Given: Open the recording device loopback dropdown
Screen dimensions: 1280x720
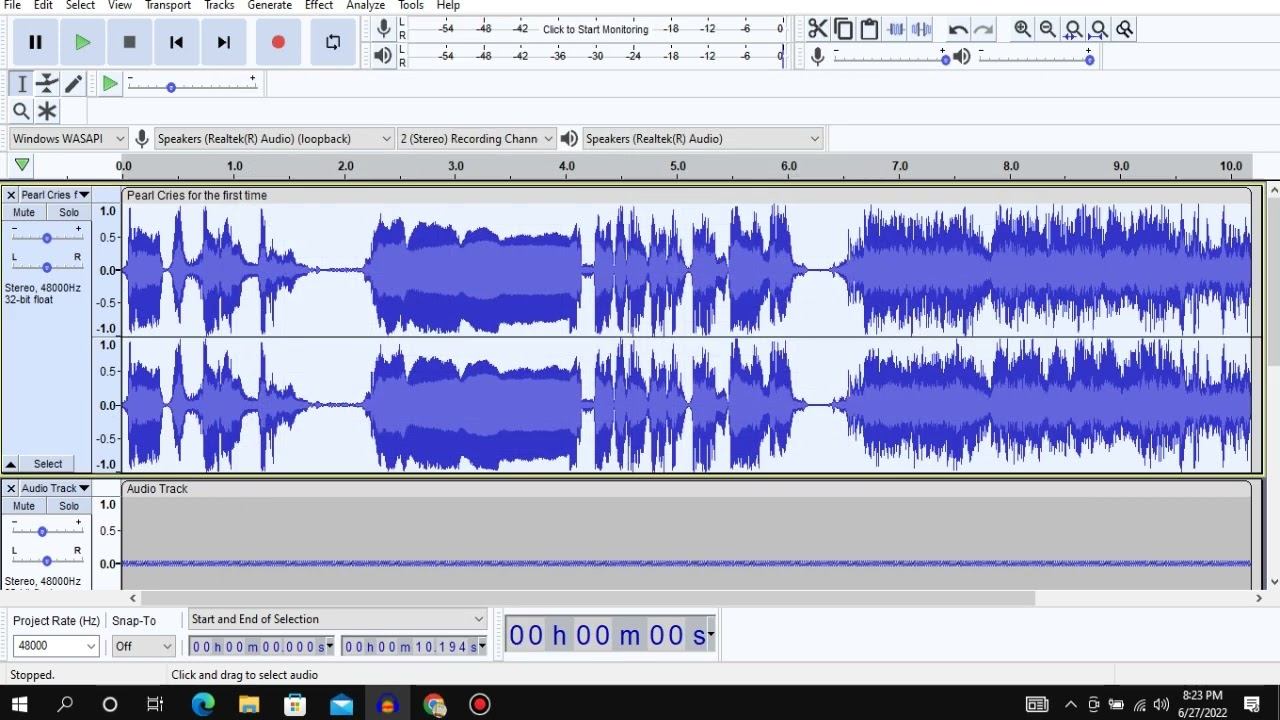Looking at the screenshot, I should (273, 139).
